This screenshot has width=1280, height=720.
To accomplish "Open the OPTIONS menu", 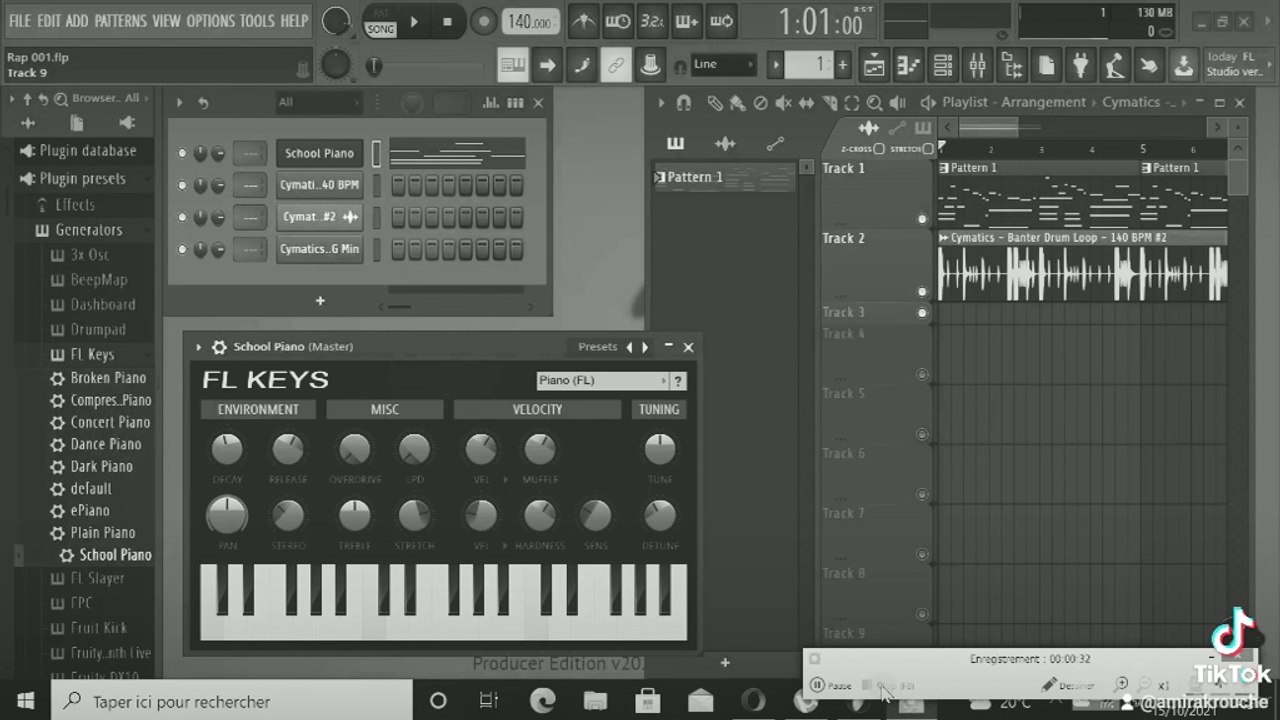I will click(210, 21).
